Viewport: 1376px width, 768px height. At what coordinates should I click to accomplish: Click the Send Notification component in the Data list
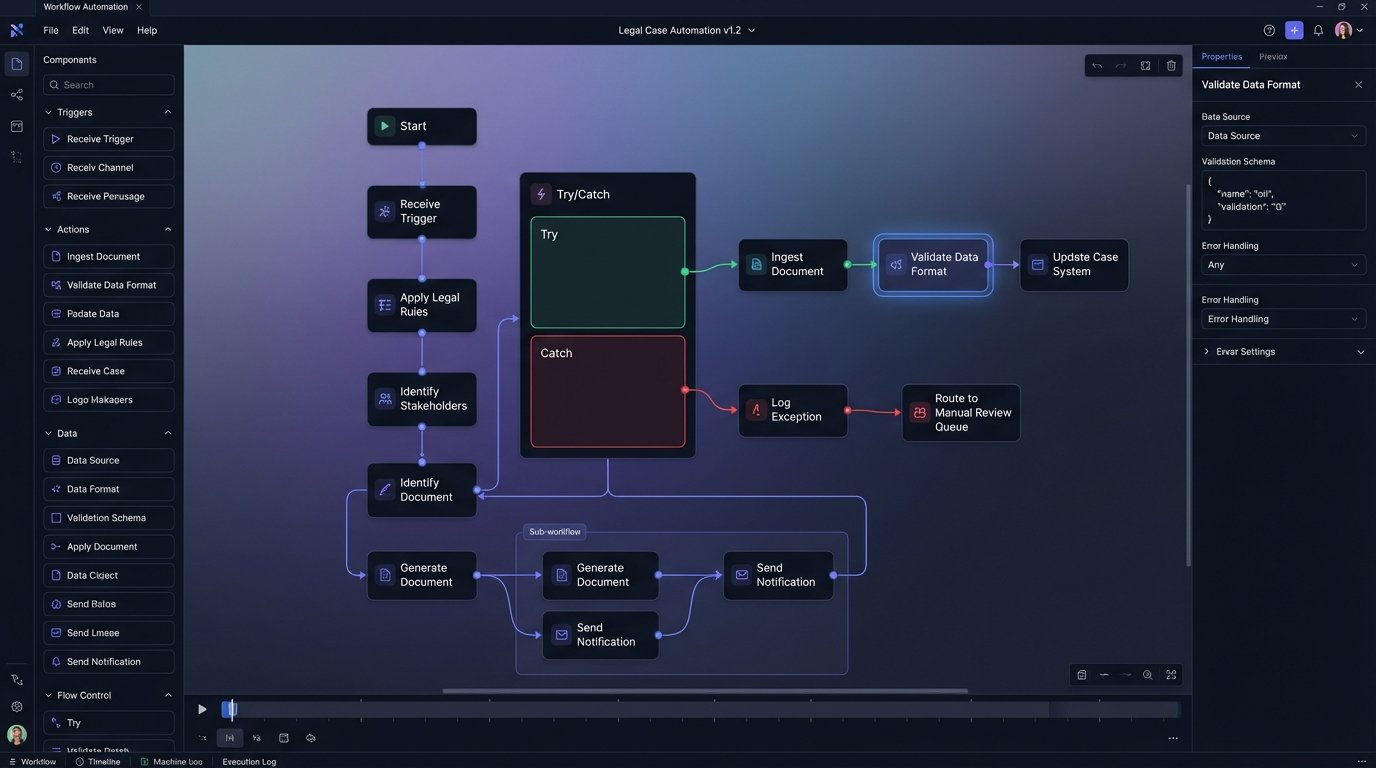[x=110, y=661]
